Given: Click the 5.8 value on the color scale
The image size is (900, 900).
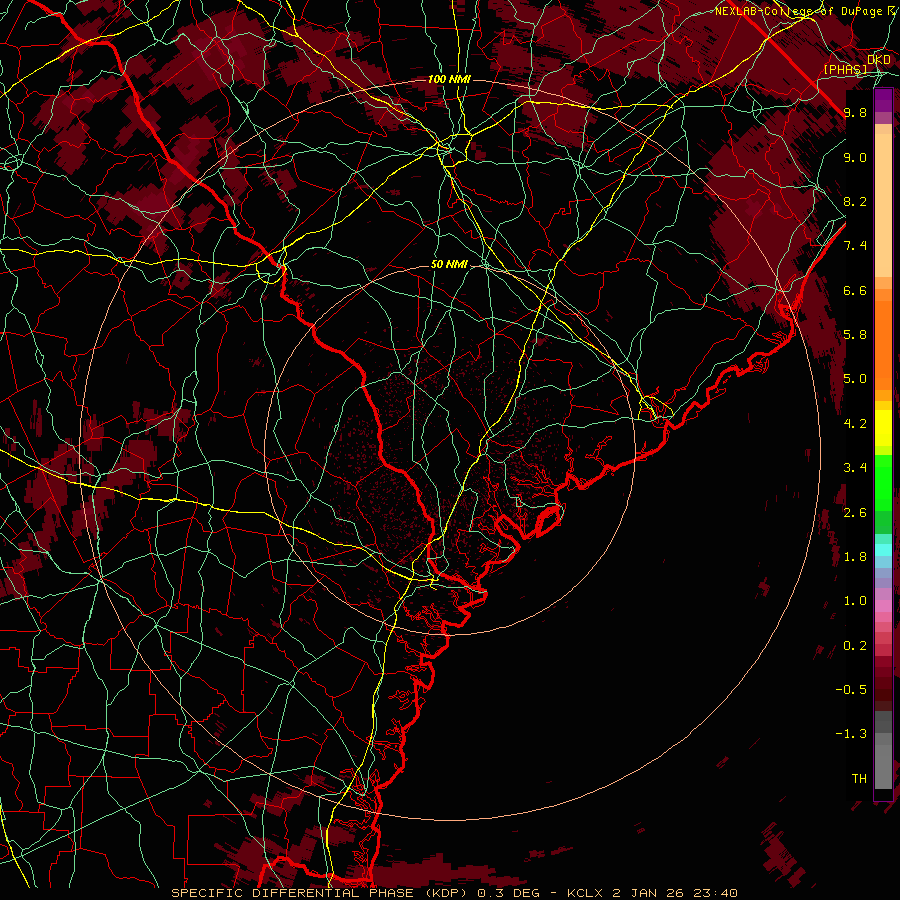Looking at the screenshot, I should pyautogui.click(x=855, y=335).
